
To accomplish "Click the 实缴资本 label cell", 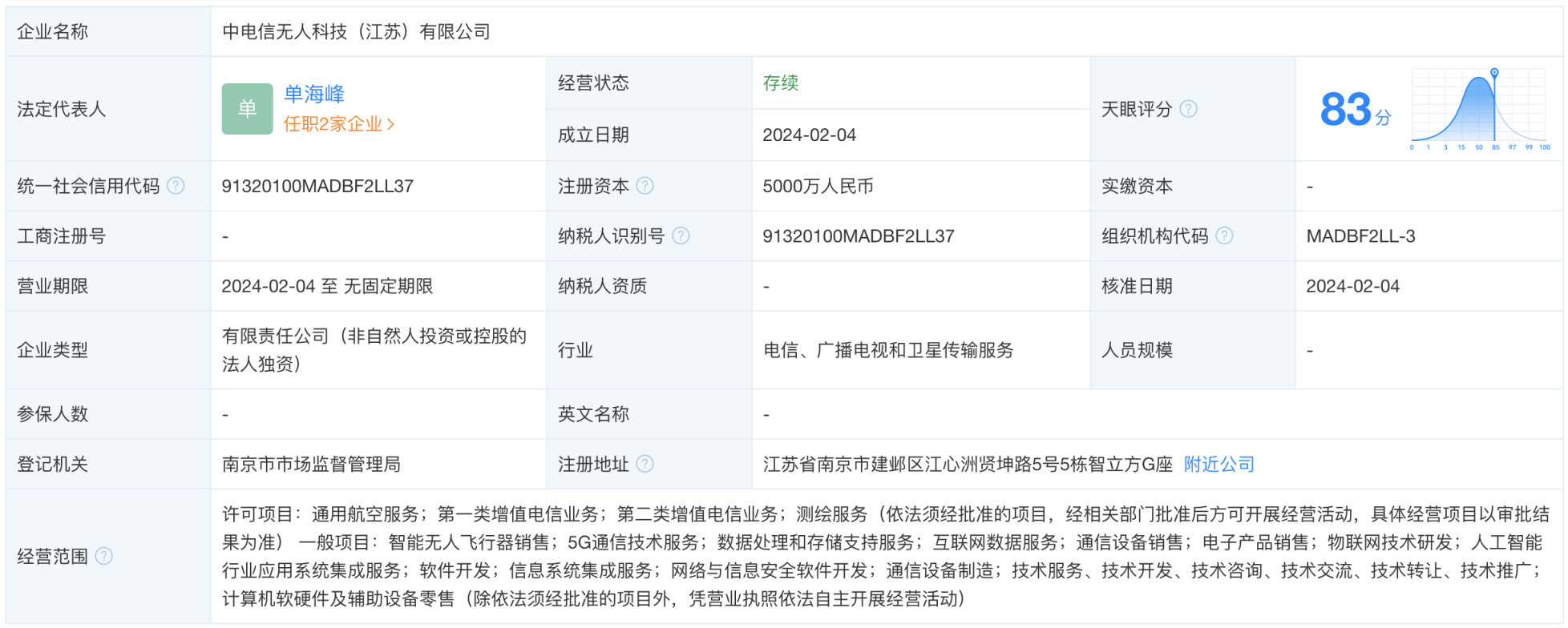I will pos(1193,186).
